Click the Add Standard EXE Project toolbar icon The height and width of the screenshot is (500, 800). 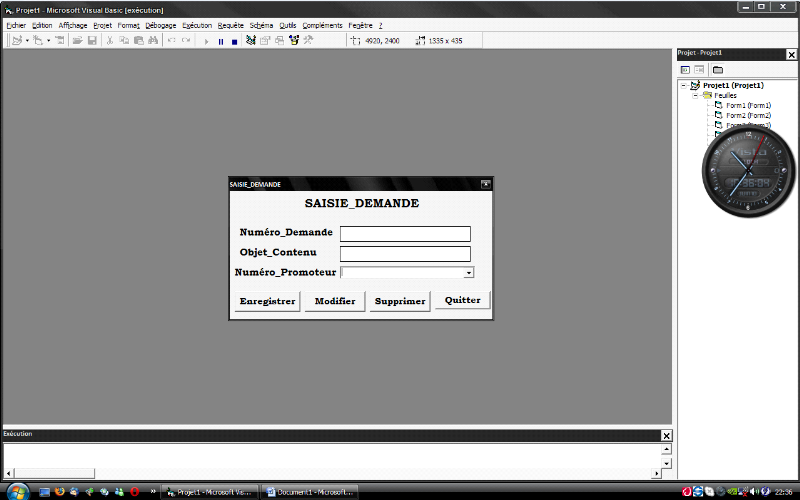point(17,40)
